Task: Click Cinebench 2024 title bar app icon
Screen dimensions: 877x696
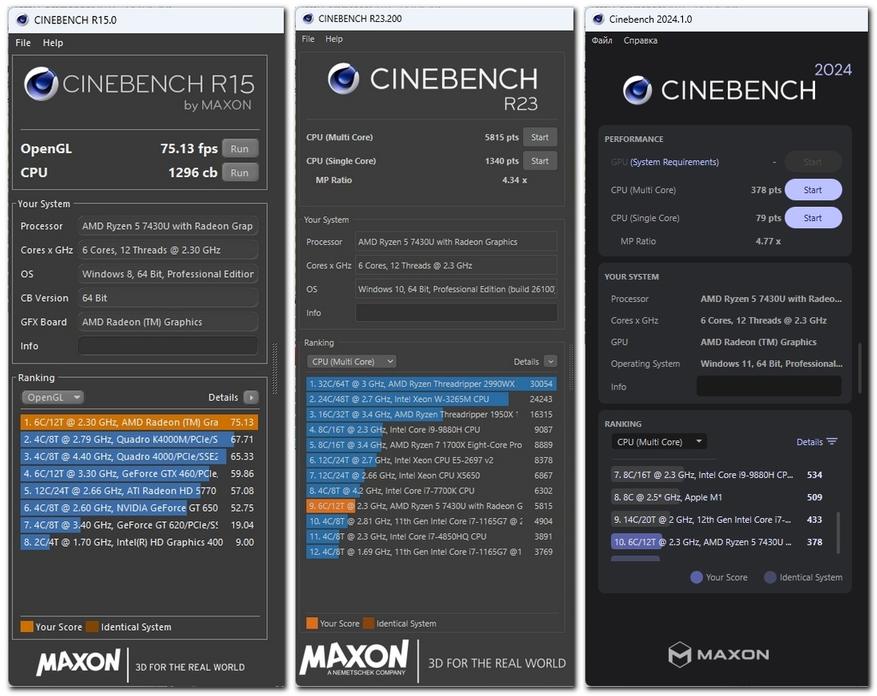Action: 598,19
